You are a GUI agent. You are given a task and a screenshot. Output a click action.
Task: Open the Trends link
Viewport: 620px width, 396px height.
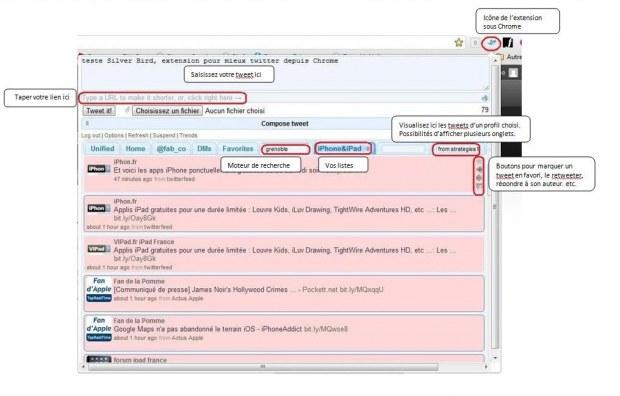pyautogui.click(x=188, y=135)
